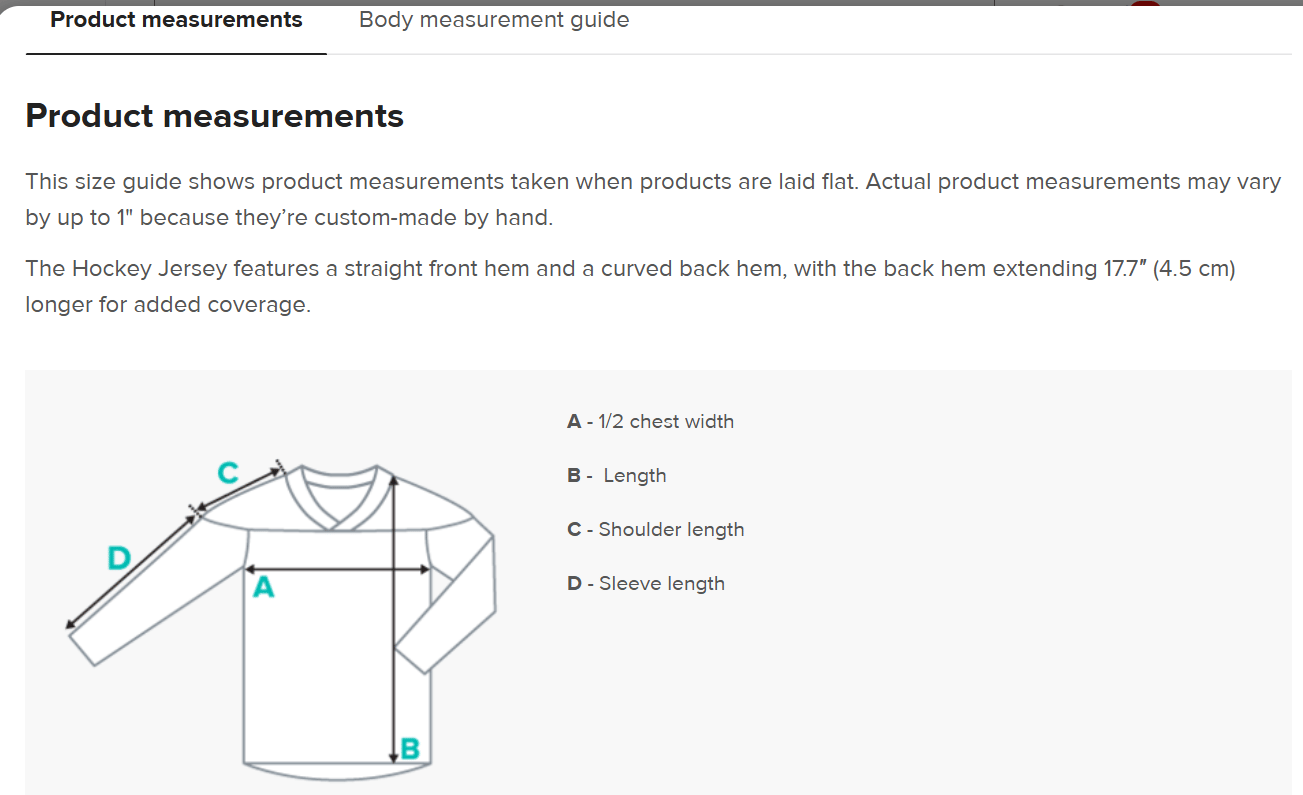Viewport: 1303px width, 795px height.
Task: Click the letter D sleeve marker
Action: pos(117,556)
